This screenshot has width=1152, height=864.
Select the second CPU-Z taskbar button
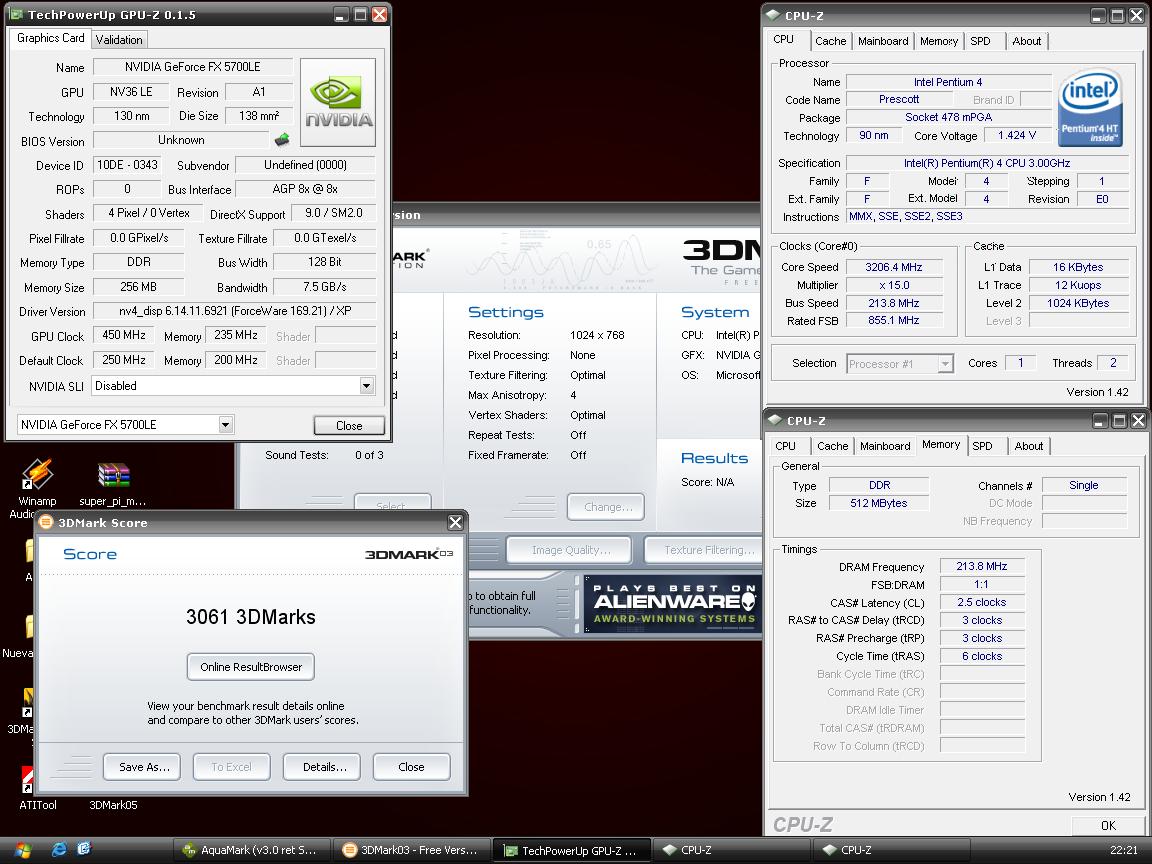tap(891, 850)
